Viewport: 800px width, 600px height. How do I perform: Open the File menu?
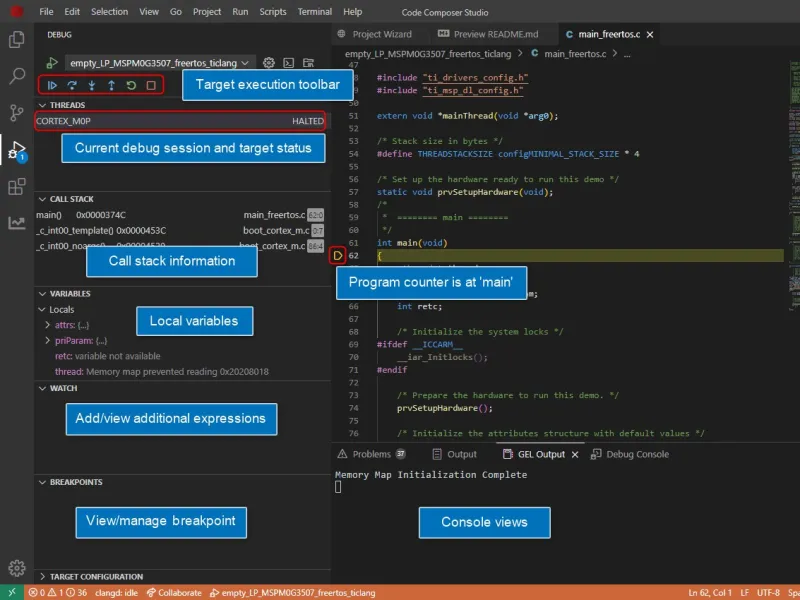(46, 12)
